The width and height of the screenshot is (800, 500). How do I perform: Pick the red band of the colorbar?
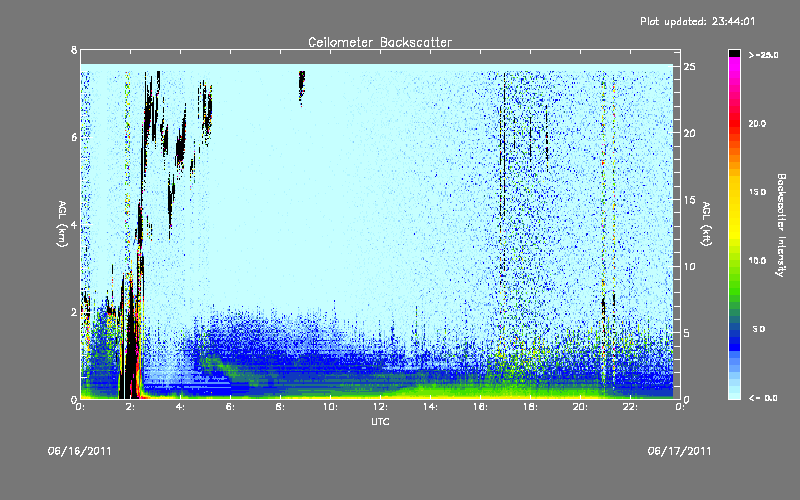pos(734,124)
